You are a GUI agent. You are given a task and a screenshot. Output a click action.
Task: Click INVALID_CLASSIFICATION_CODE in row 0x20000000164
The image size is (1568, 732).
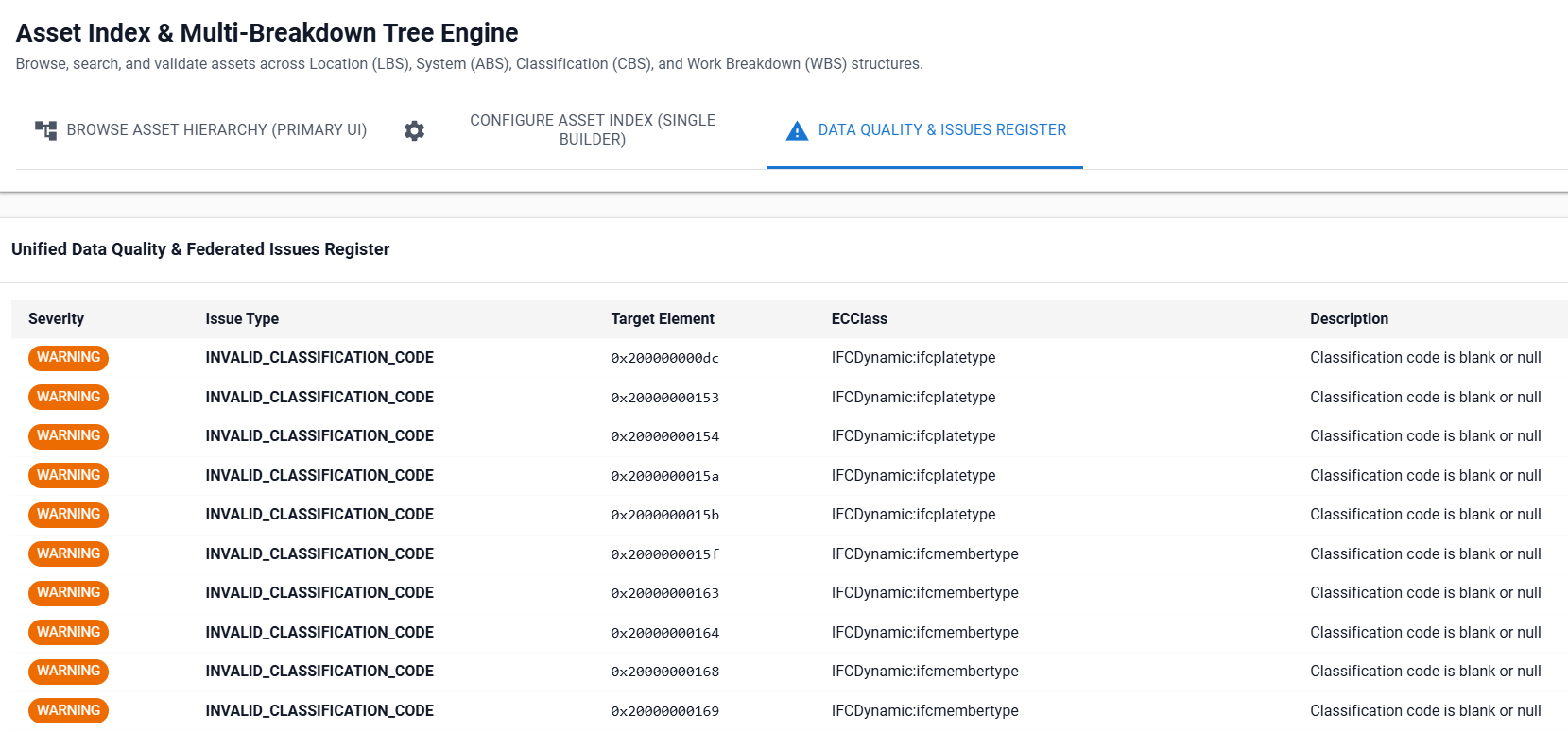click(319, 633)
